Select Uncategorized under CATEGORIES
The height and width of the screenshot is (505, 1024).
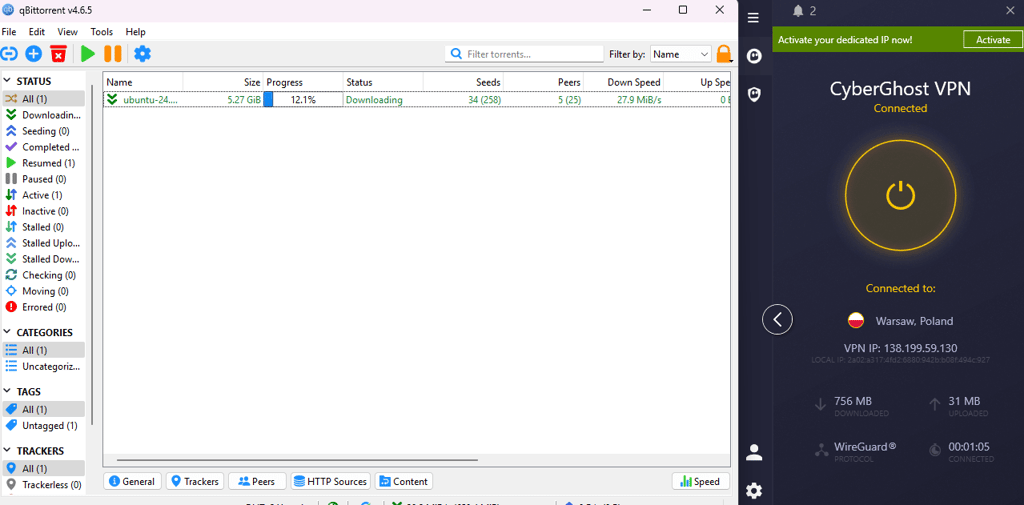(43, 366)
